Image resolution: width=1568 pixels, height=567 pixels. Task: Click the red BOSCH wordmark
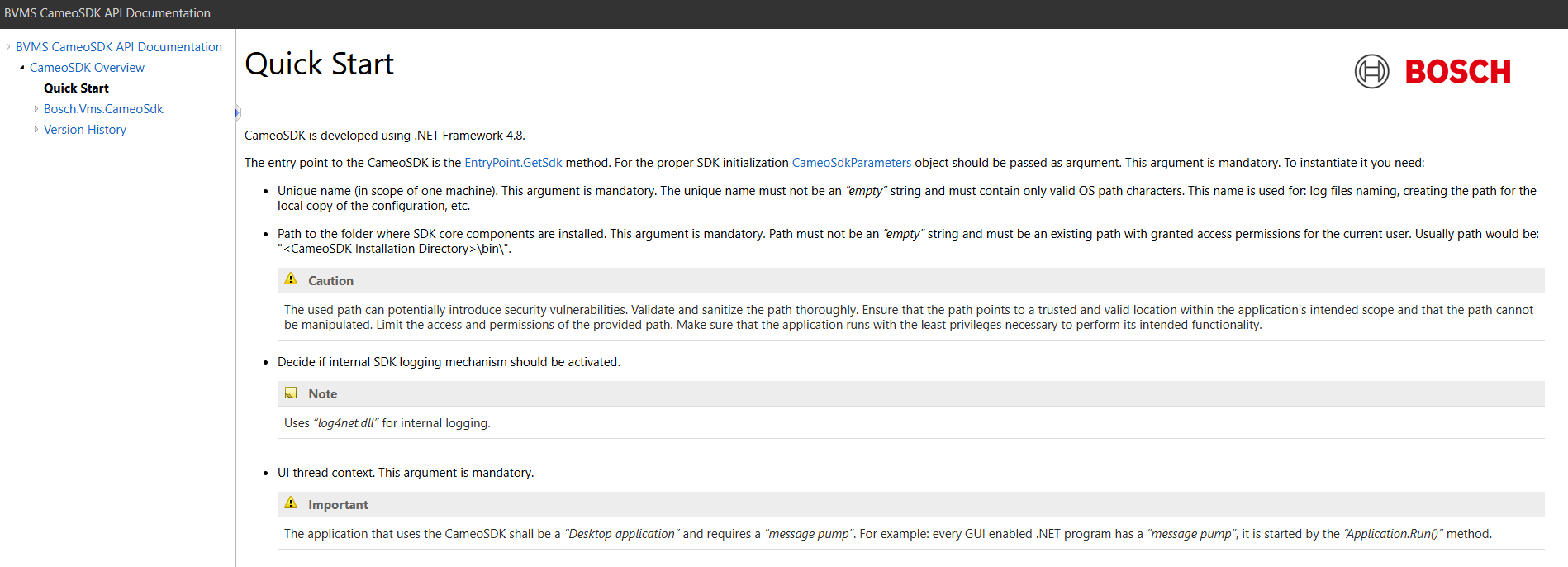[x=1457, y=73]
